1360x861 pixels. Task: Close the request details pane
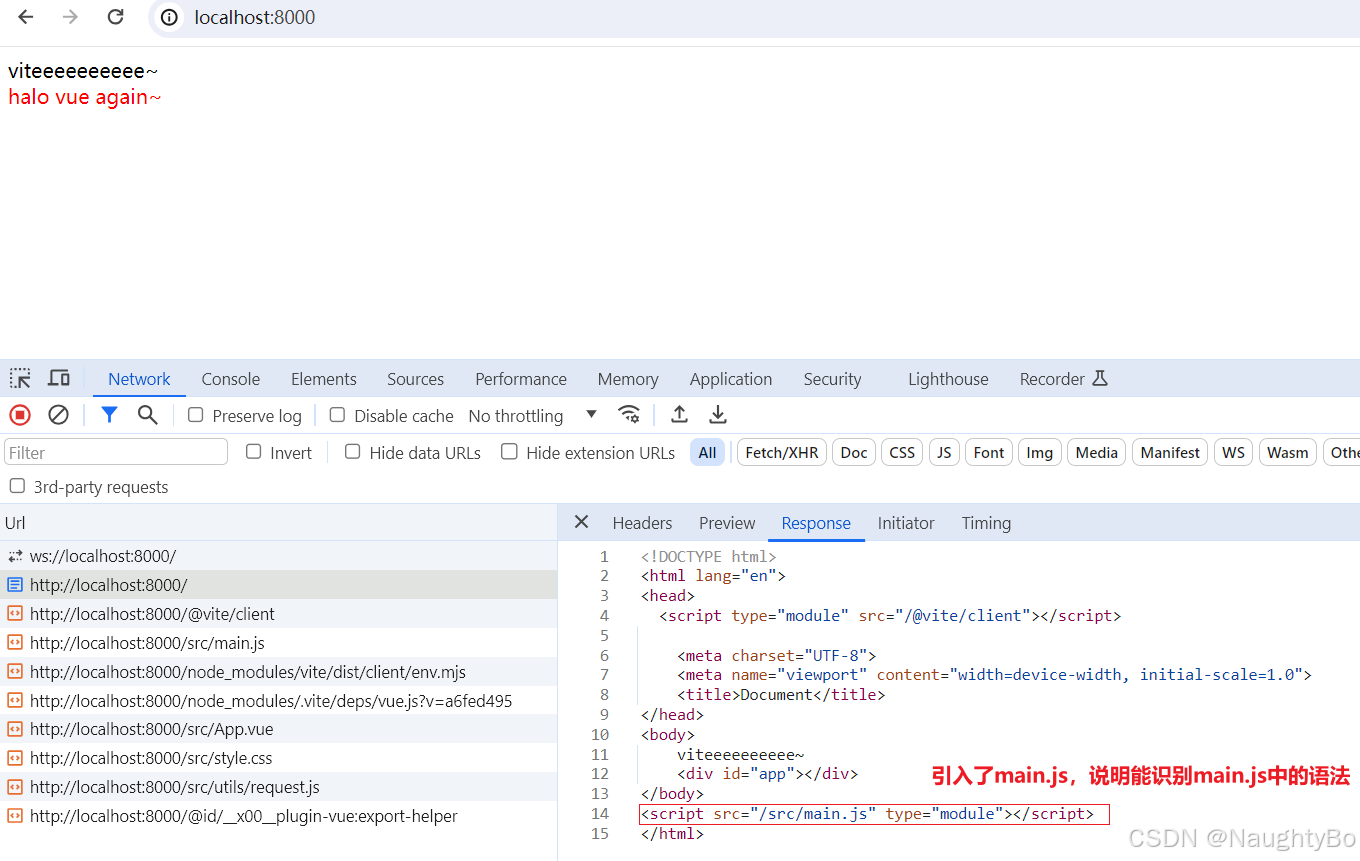[582, 522]
